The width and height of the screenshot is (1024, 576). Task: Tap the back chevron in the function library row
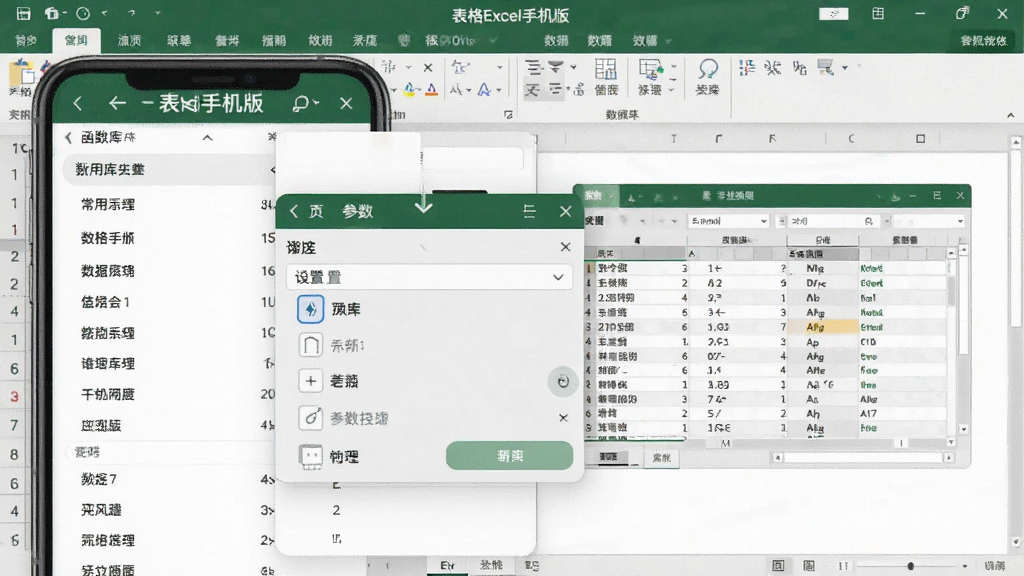tap(68, 138)
